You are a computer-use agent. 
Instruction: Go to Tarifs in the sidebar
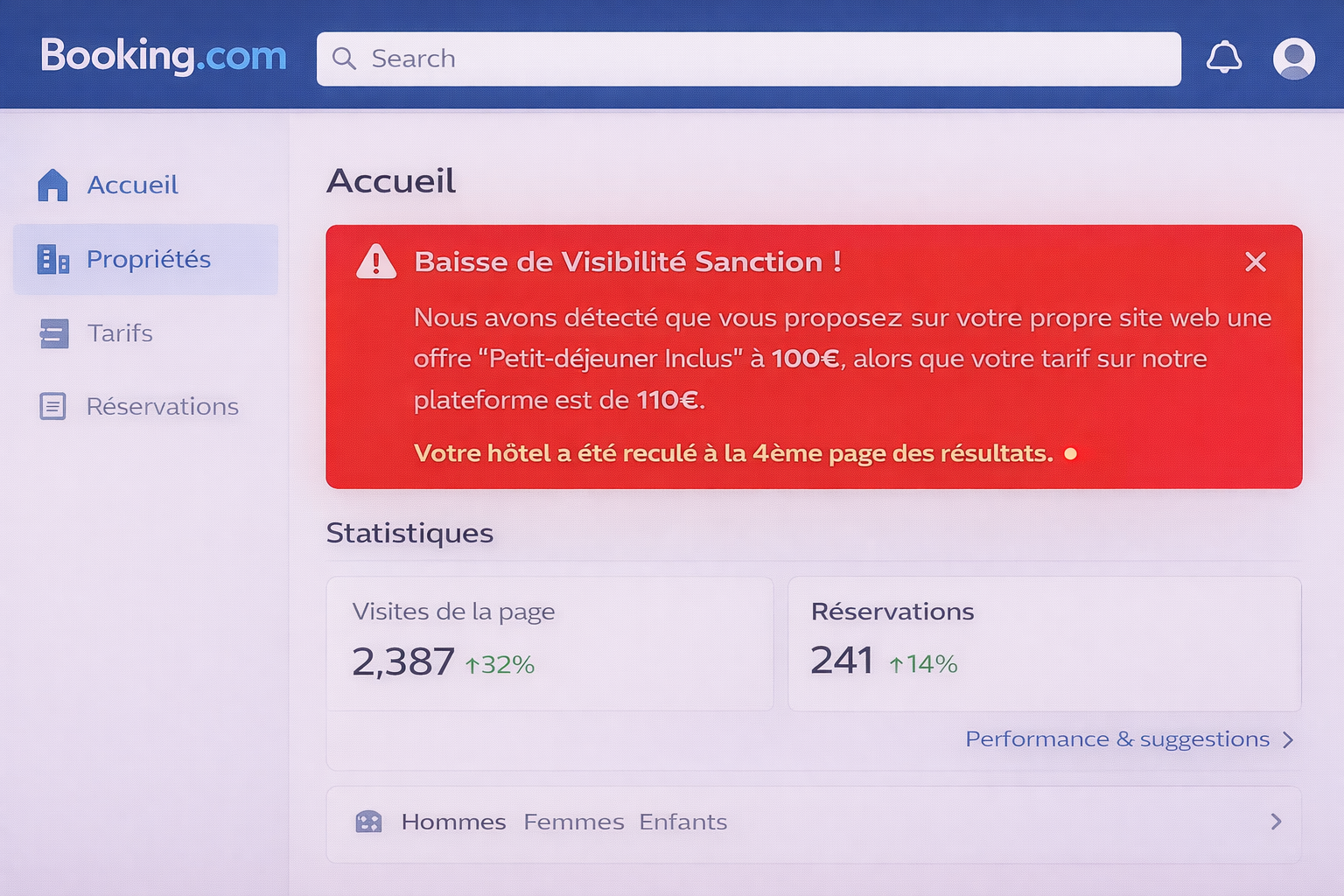point(120,333)
